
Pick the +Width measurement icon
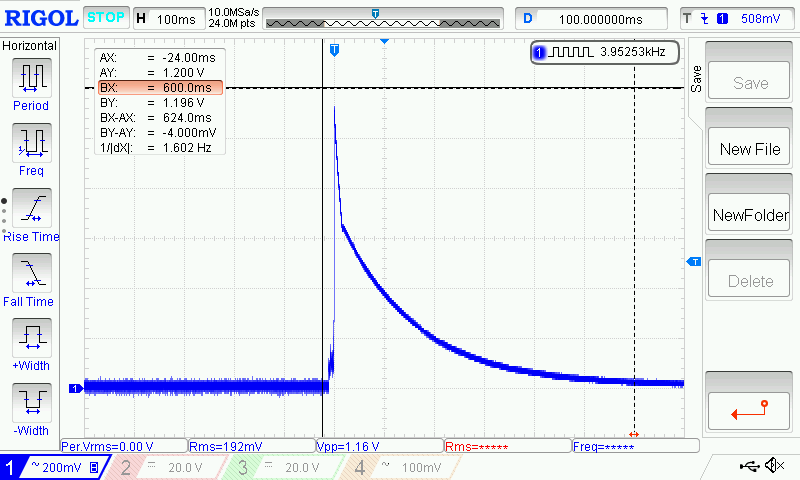tap(31, 338)
